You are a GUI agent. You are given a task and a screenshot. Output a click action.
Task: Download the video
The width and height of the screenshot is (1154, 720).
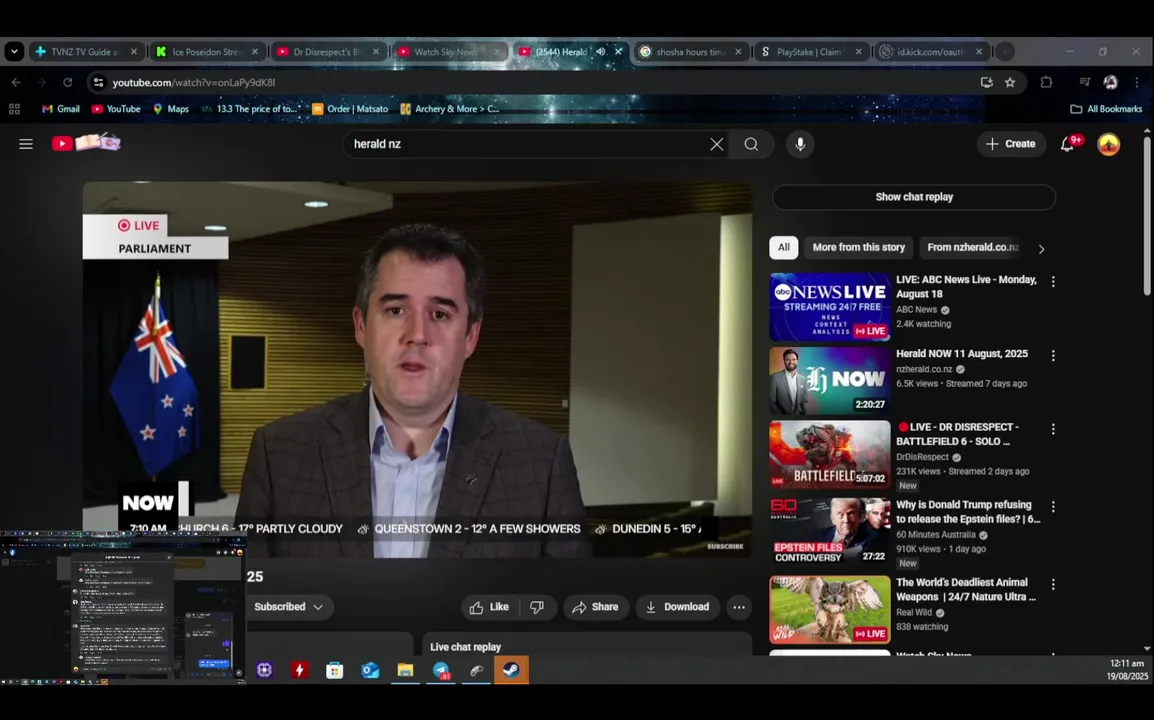[x=677, y=607]
